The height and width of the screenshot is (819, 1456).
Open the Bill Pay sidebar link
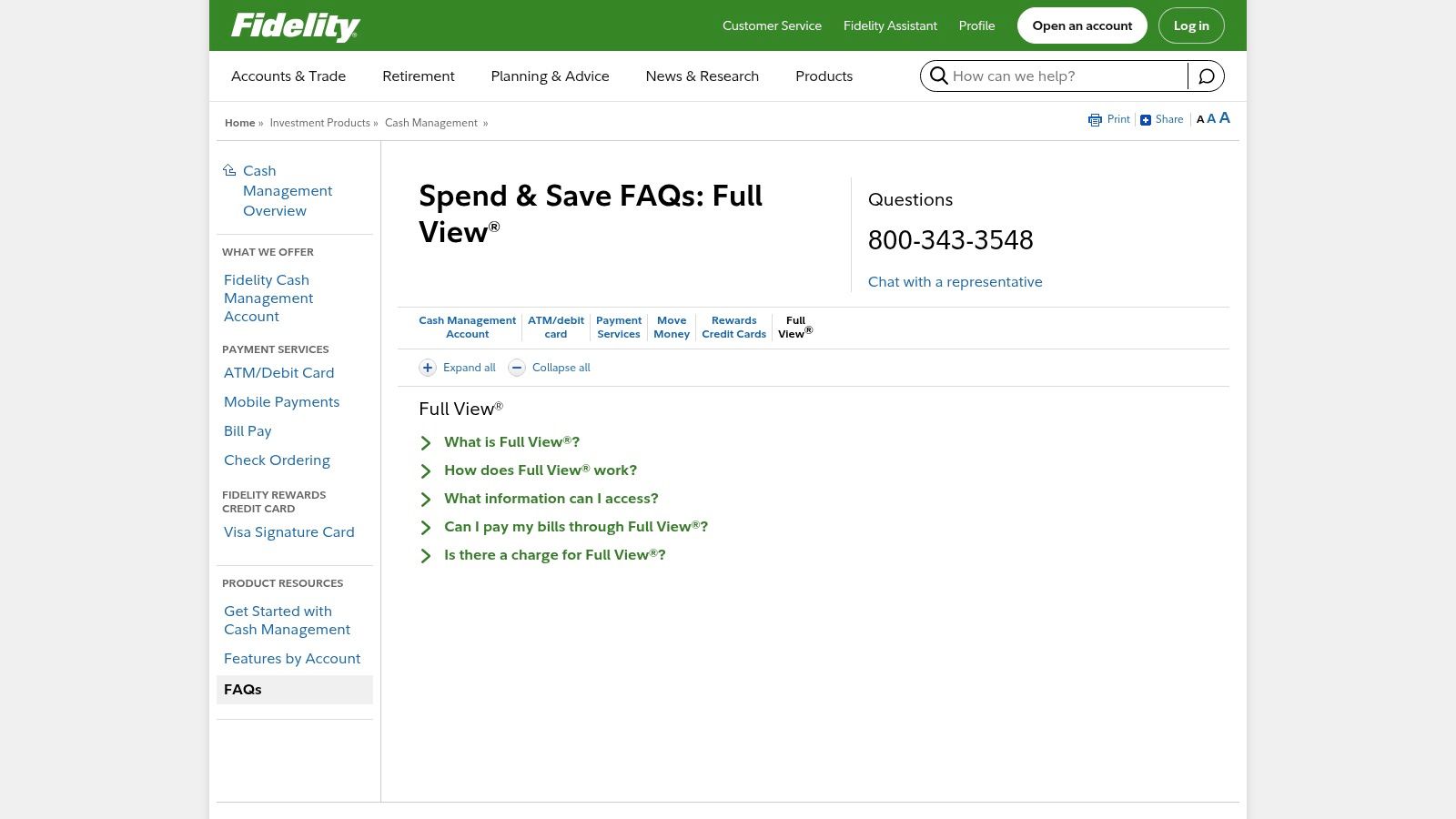coord(248,431)
